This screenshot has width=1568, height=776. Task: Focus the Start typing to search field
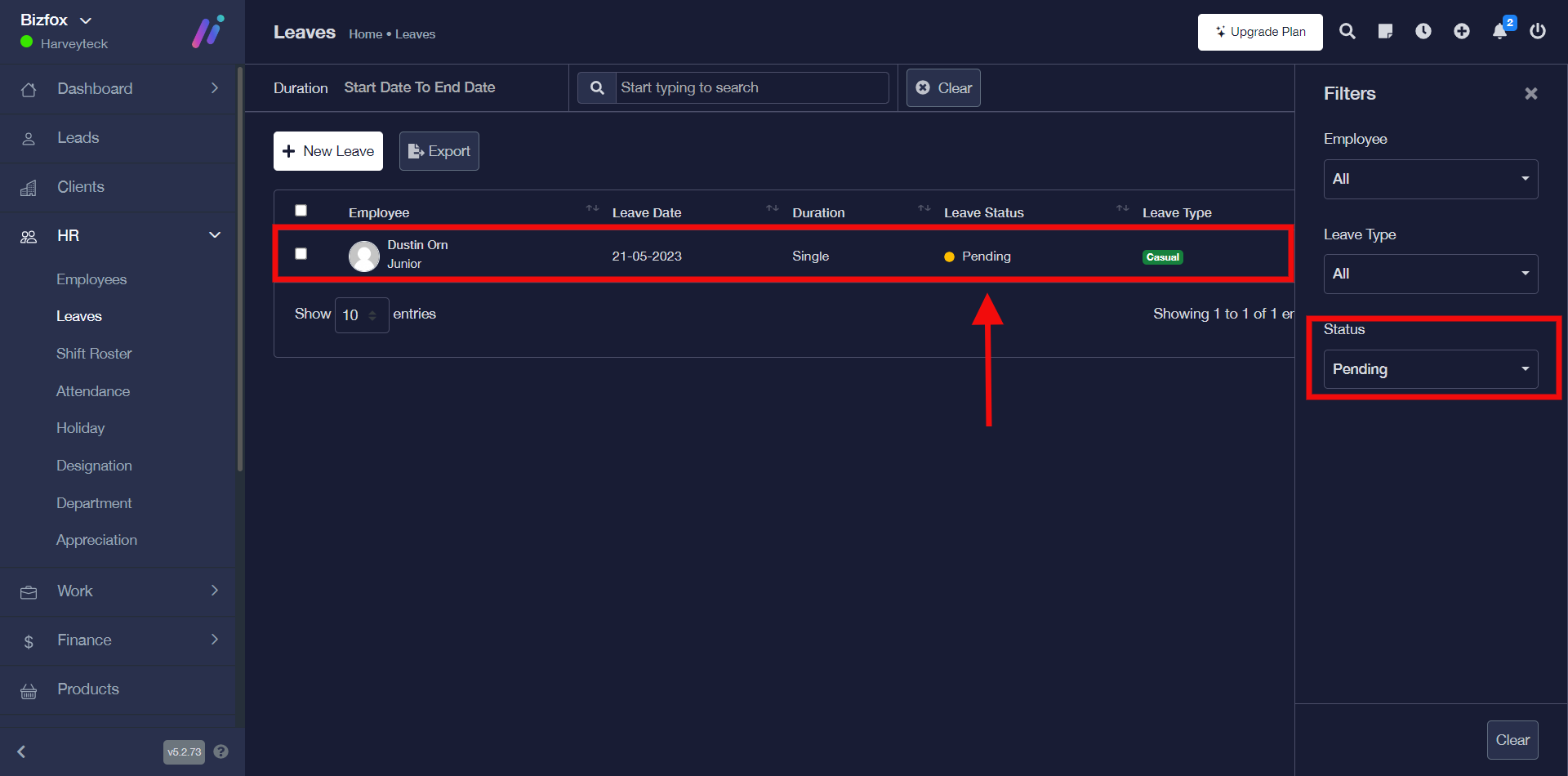(x=751, y=87)
